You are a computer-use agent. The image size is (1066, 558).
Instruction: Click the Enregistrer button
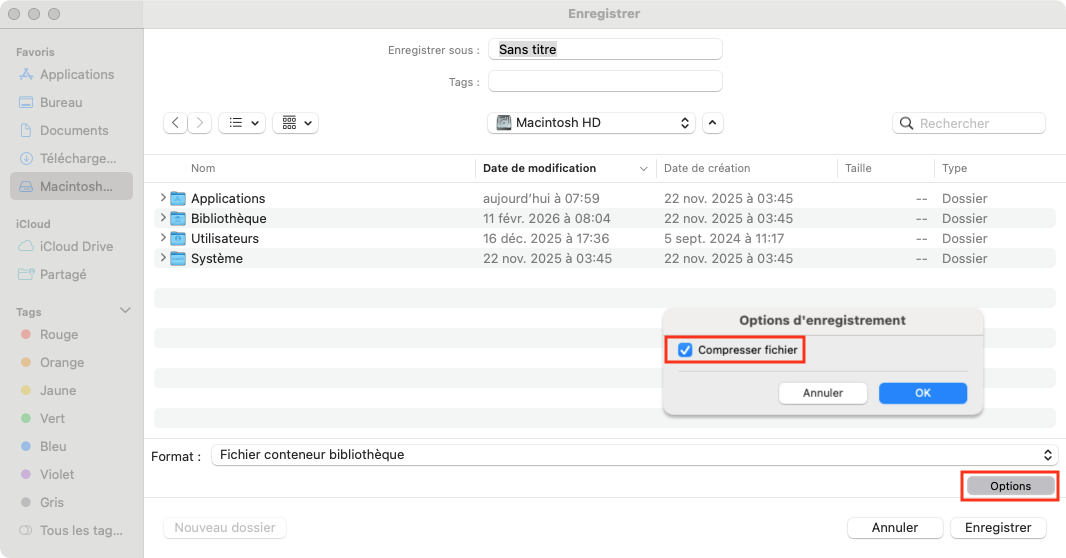tap(998, 528)
